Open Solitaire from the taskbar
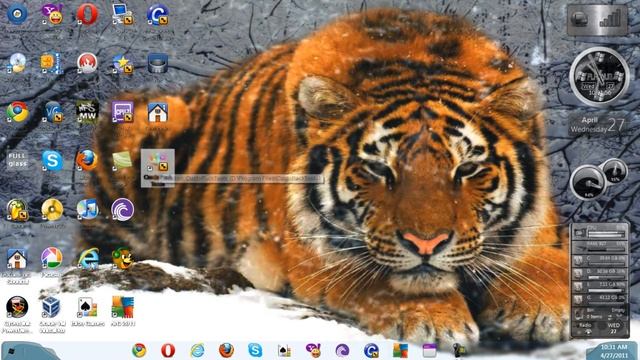Image resolution: width=640 pixels, height=360 pixels. 284,350
